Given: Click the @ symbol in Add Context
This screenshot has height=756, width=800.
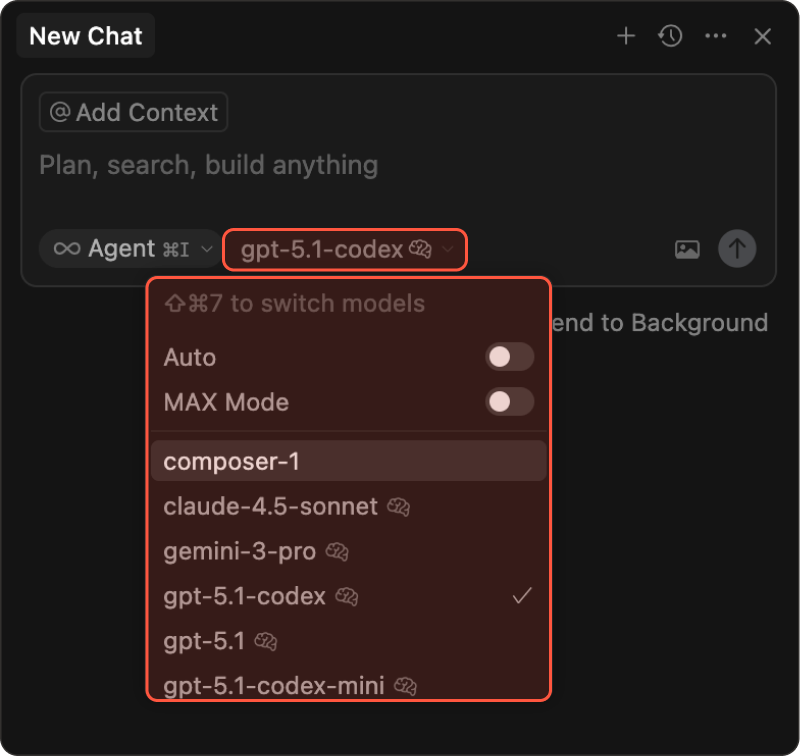Looking at the screenshot, I should point(60,113).
